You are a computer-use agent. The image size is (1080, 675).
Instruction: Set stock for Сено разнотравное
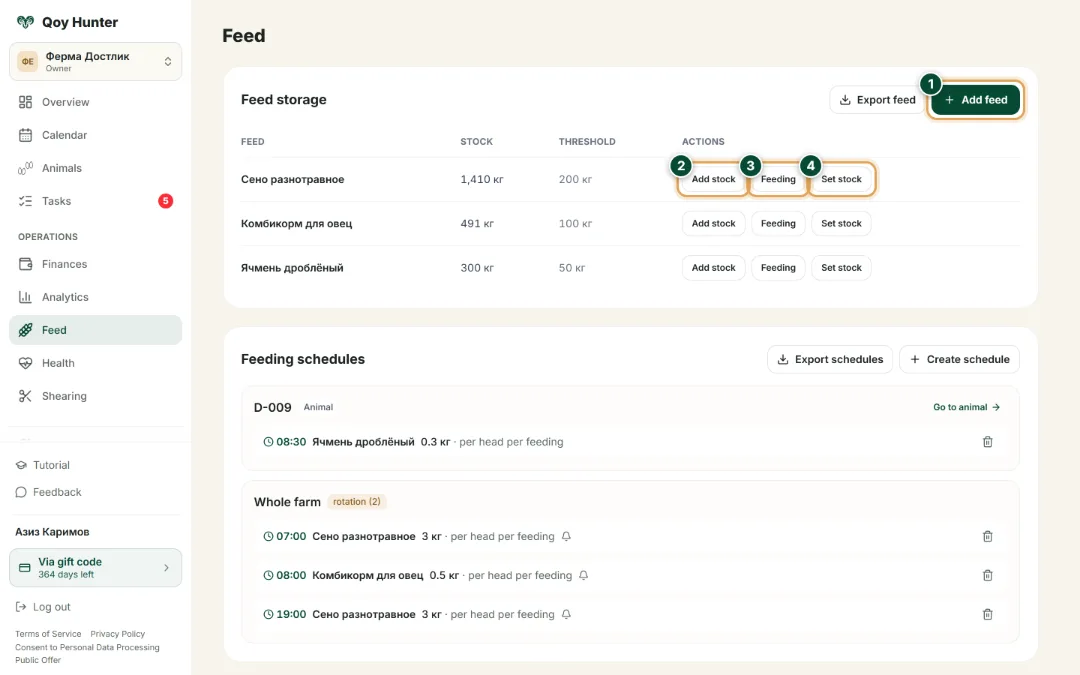point(841,179)
